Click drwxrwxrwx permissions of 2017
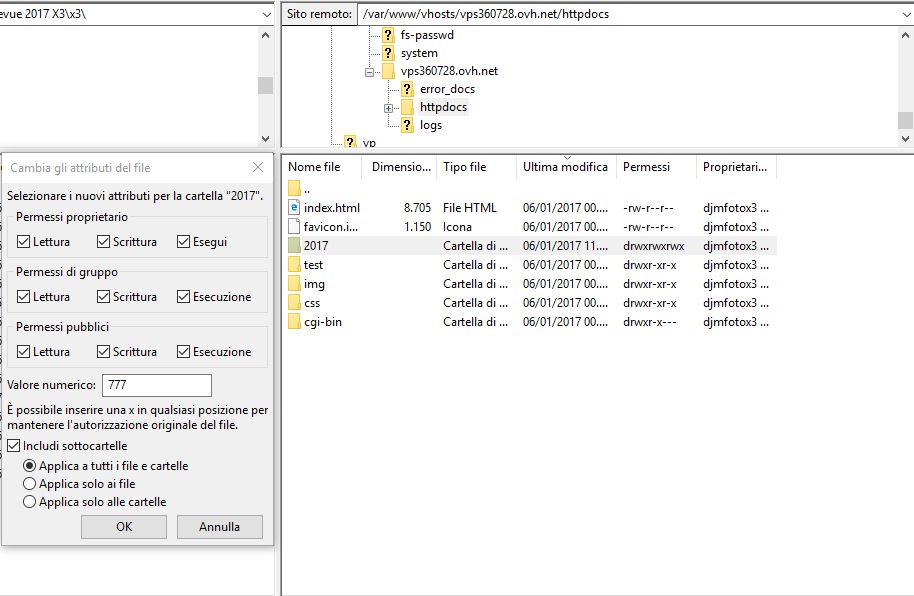Image resolution: width=914 pixels, height=596 pixels. point(653,246)
